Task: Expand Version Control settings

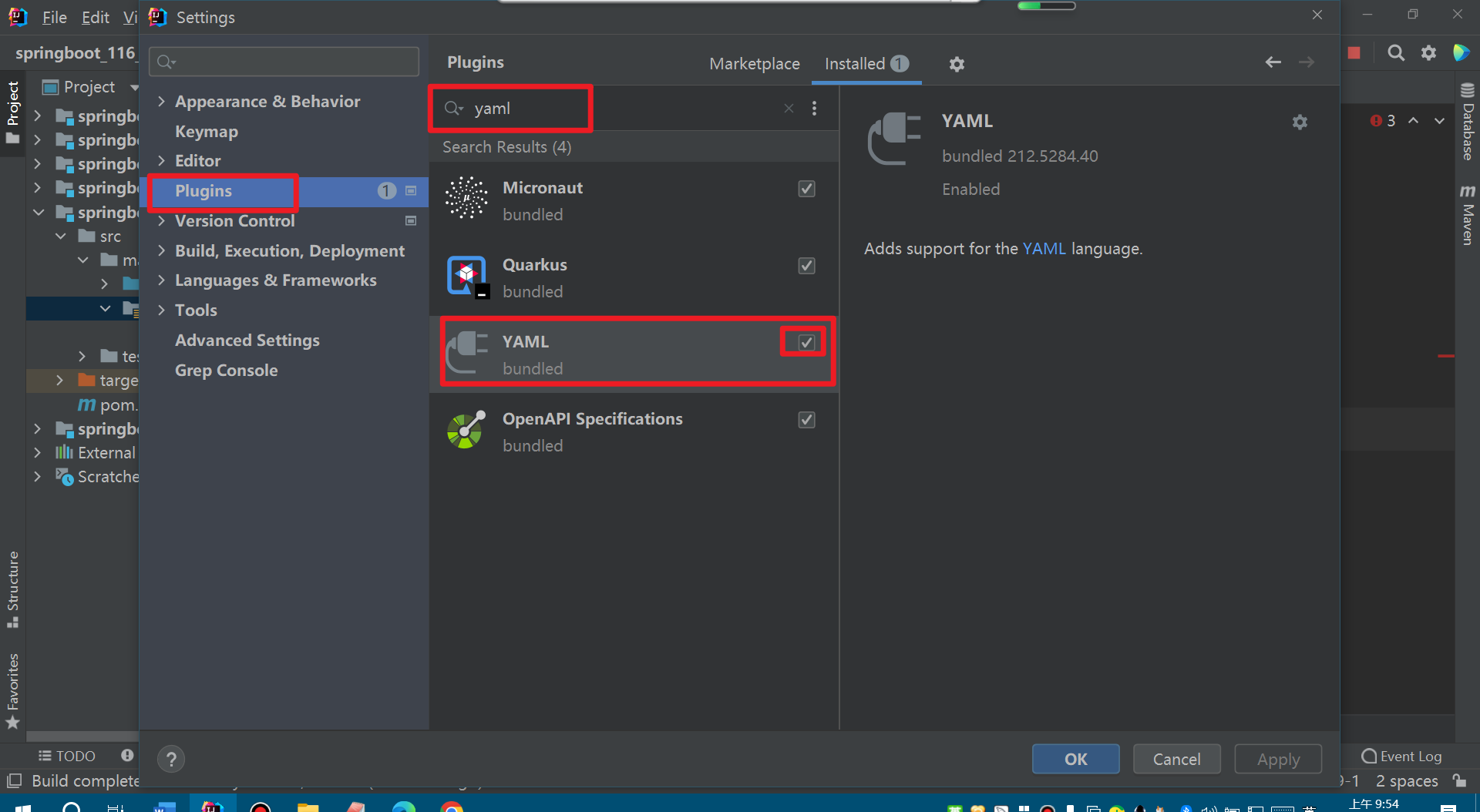Action: pos(161,220)
